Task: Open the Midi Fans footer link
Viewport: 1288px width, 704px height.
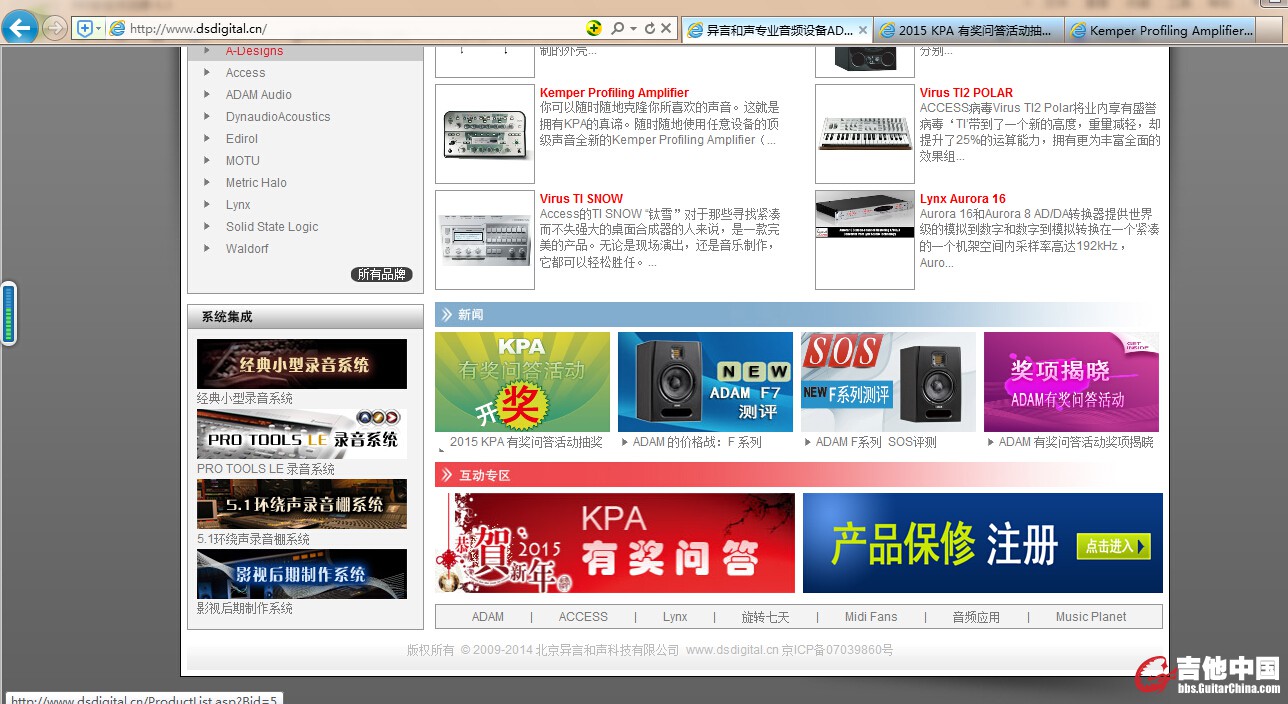Action: [x=871, y=617]
